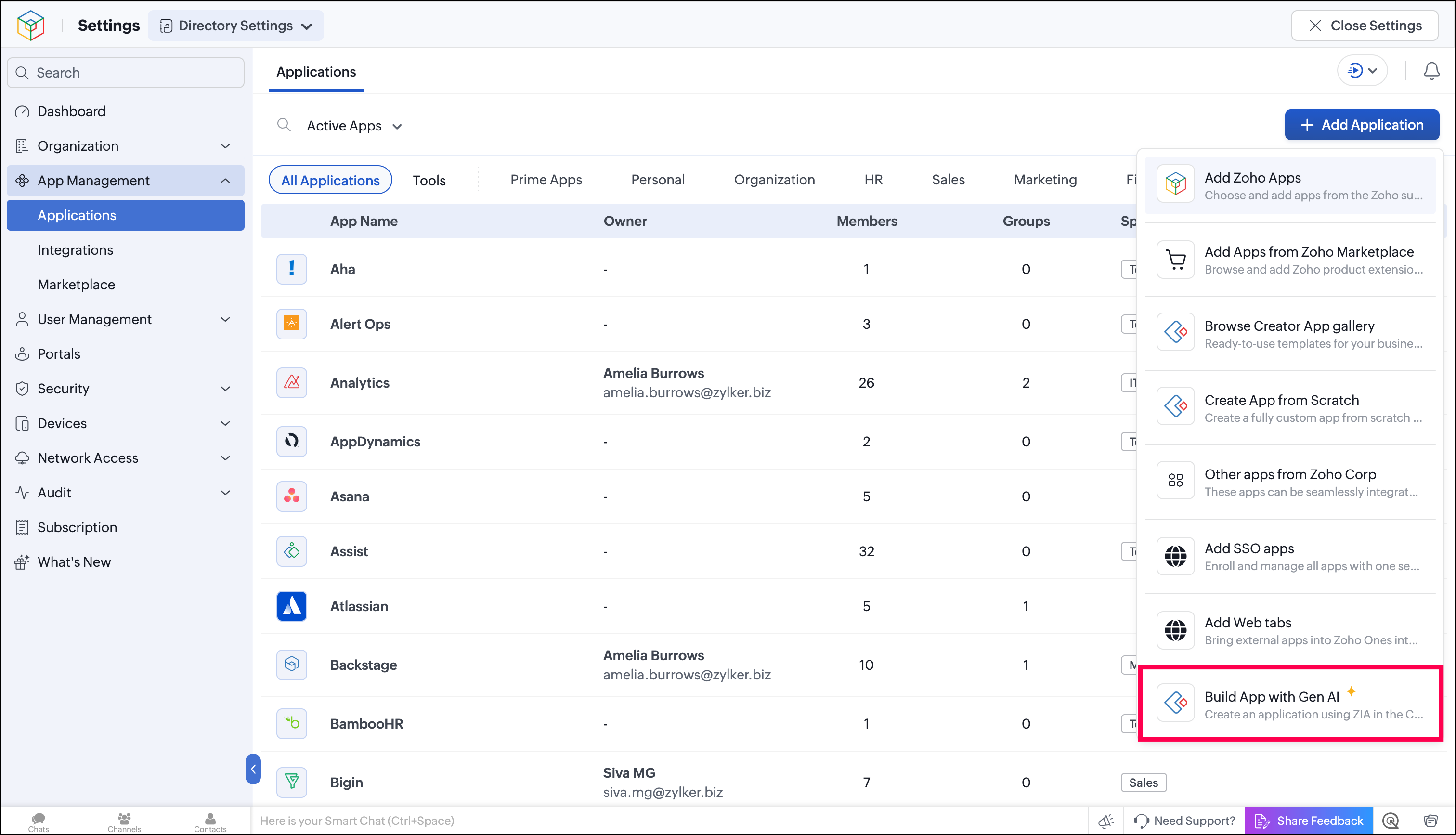
Task: Click the Aha app icon
Action: click(292, 269)
